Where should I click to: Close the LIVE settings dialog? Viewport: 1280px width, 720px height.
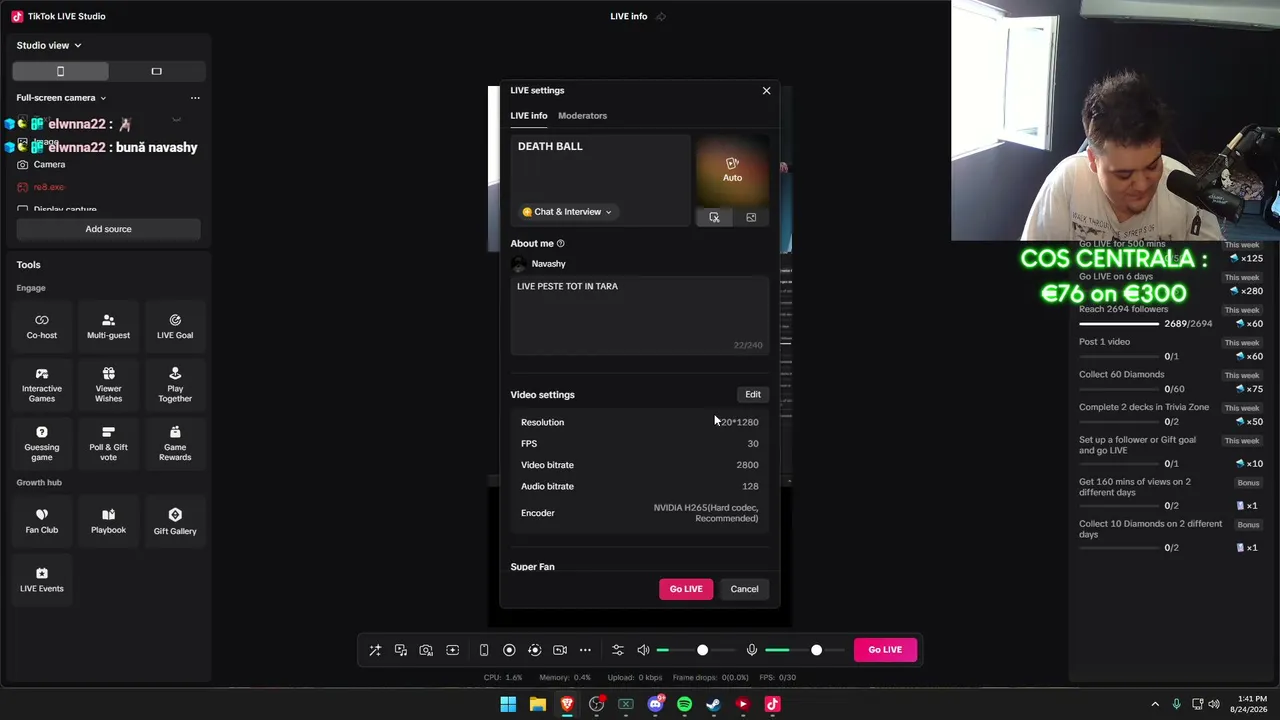pyautogui.click(x=767, y=91)
